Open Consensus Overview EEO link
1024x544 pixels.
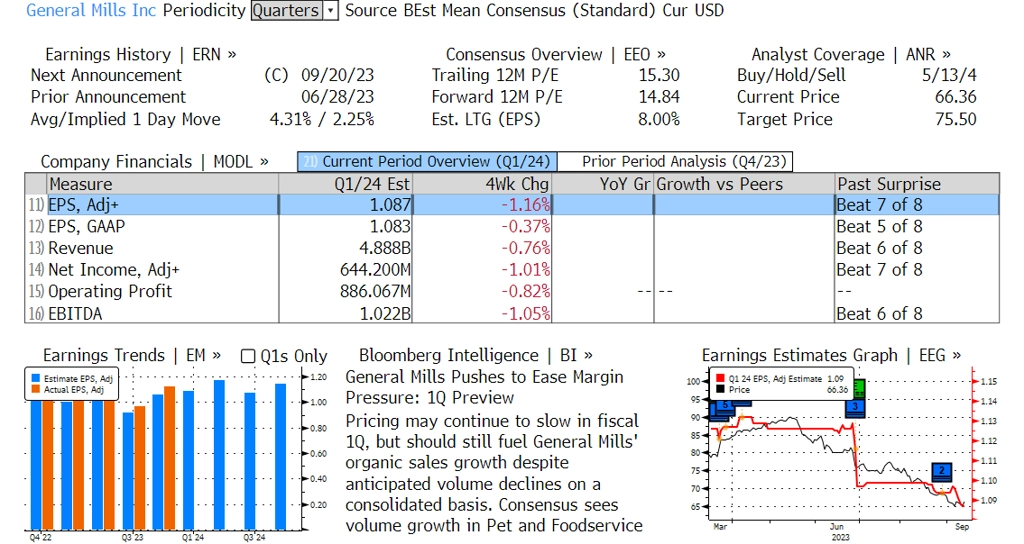pos(556,55)
